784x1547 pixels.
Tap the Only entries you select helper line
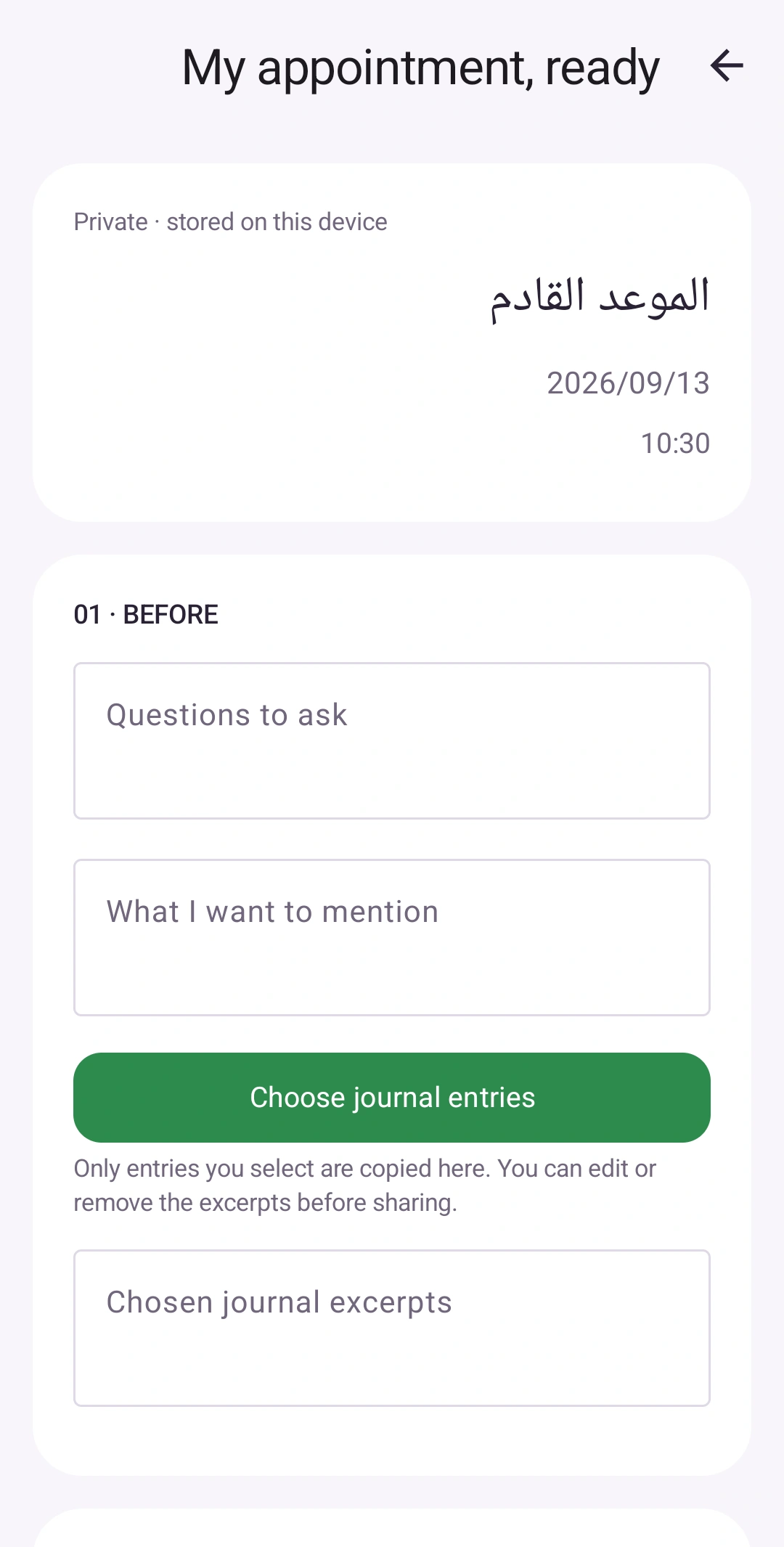pyautogui.click(x=364, y=1169)
